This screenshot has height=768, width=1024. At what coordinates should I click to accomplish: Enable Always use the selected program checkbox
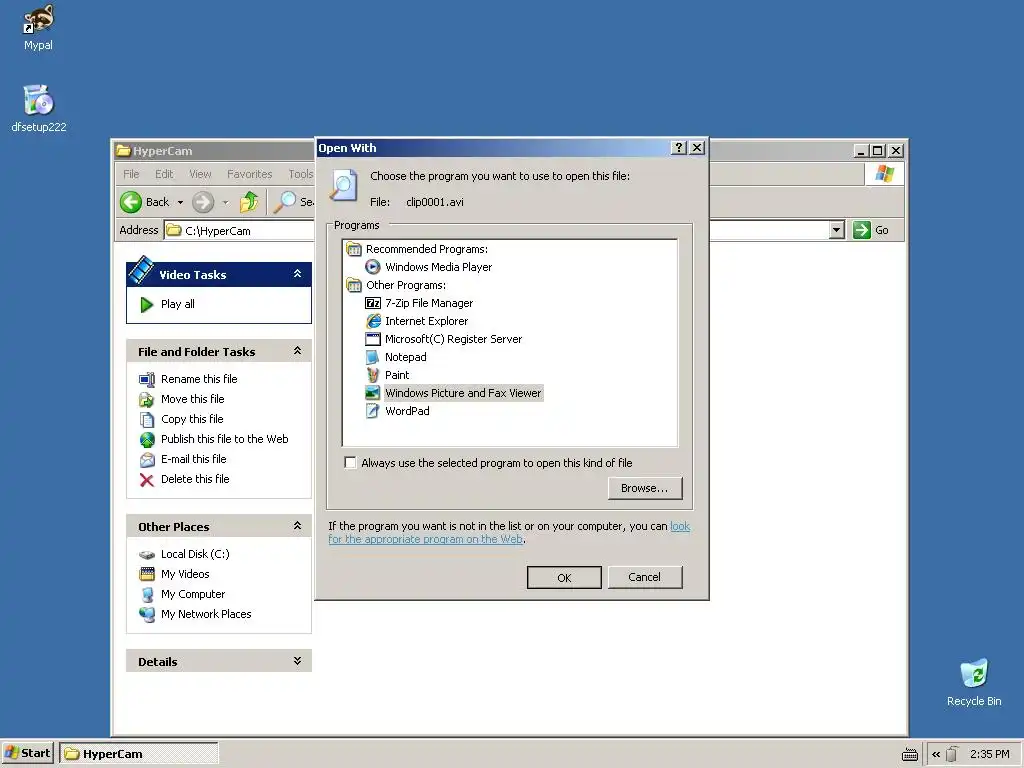pyautogui.click(x=351, y=463)
